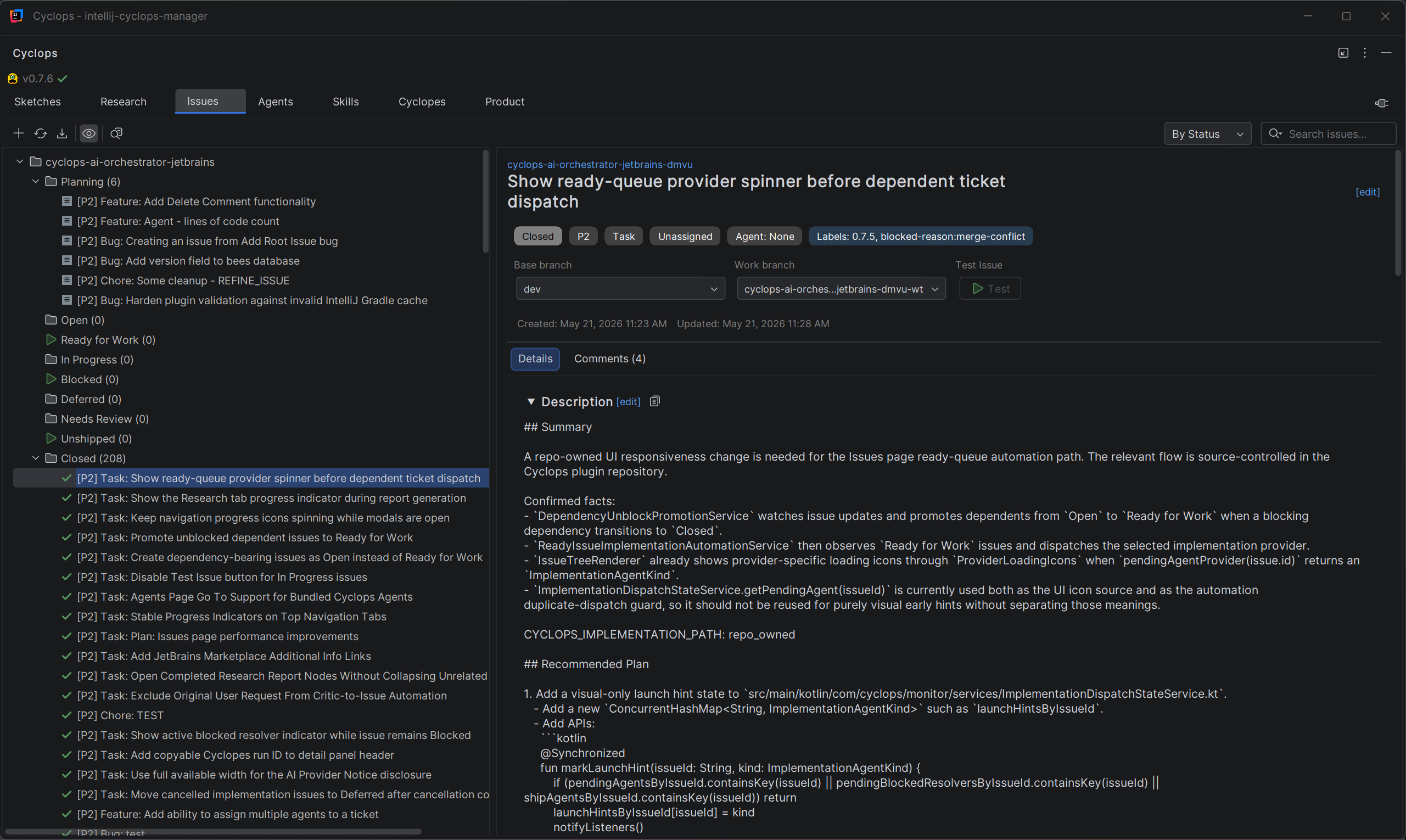Click the Blocked folder play icon
Viewport: 1406px width, 840px height.
[51, 379]
